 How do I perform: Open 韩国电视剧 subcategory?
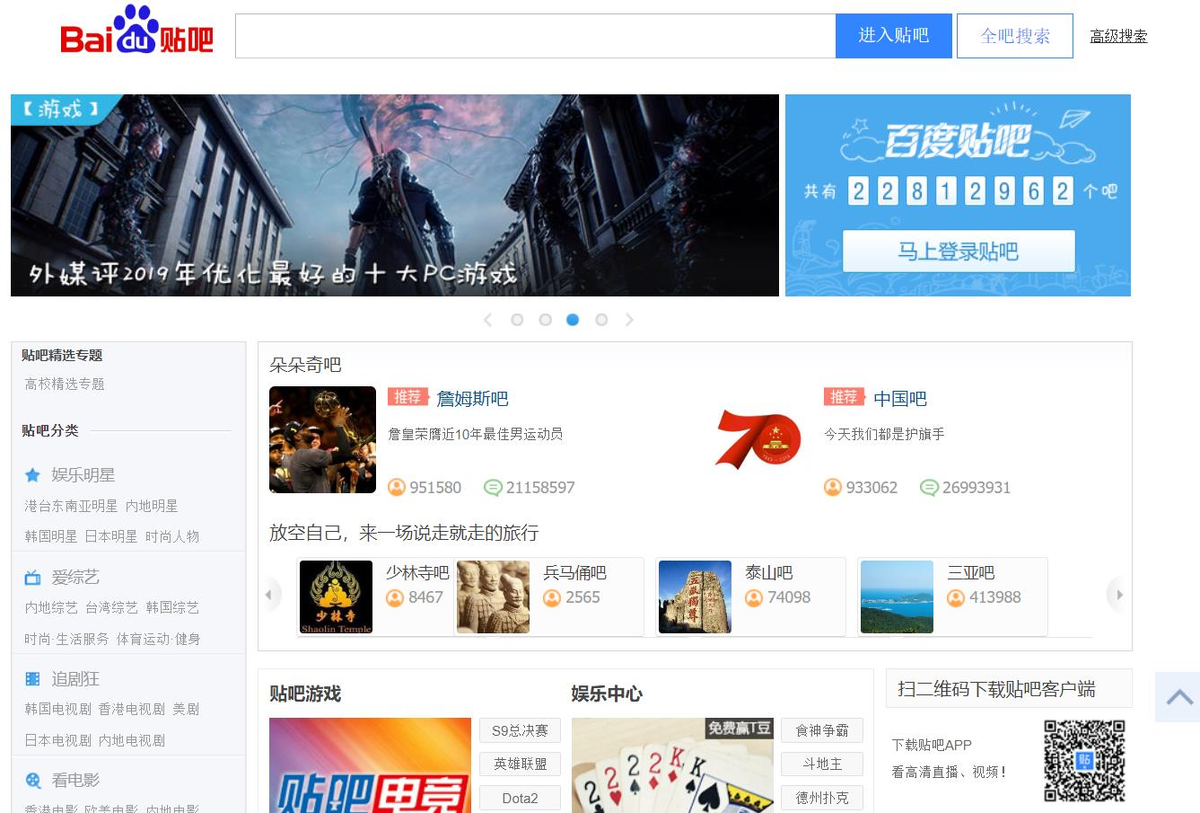(x=58, y=709)
